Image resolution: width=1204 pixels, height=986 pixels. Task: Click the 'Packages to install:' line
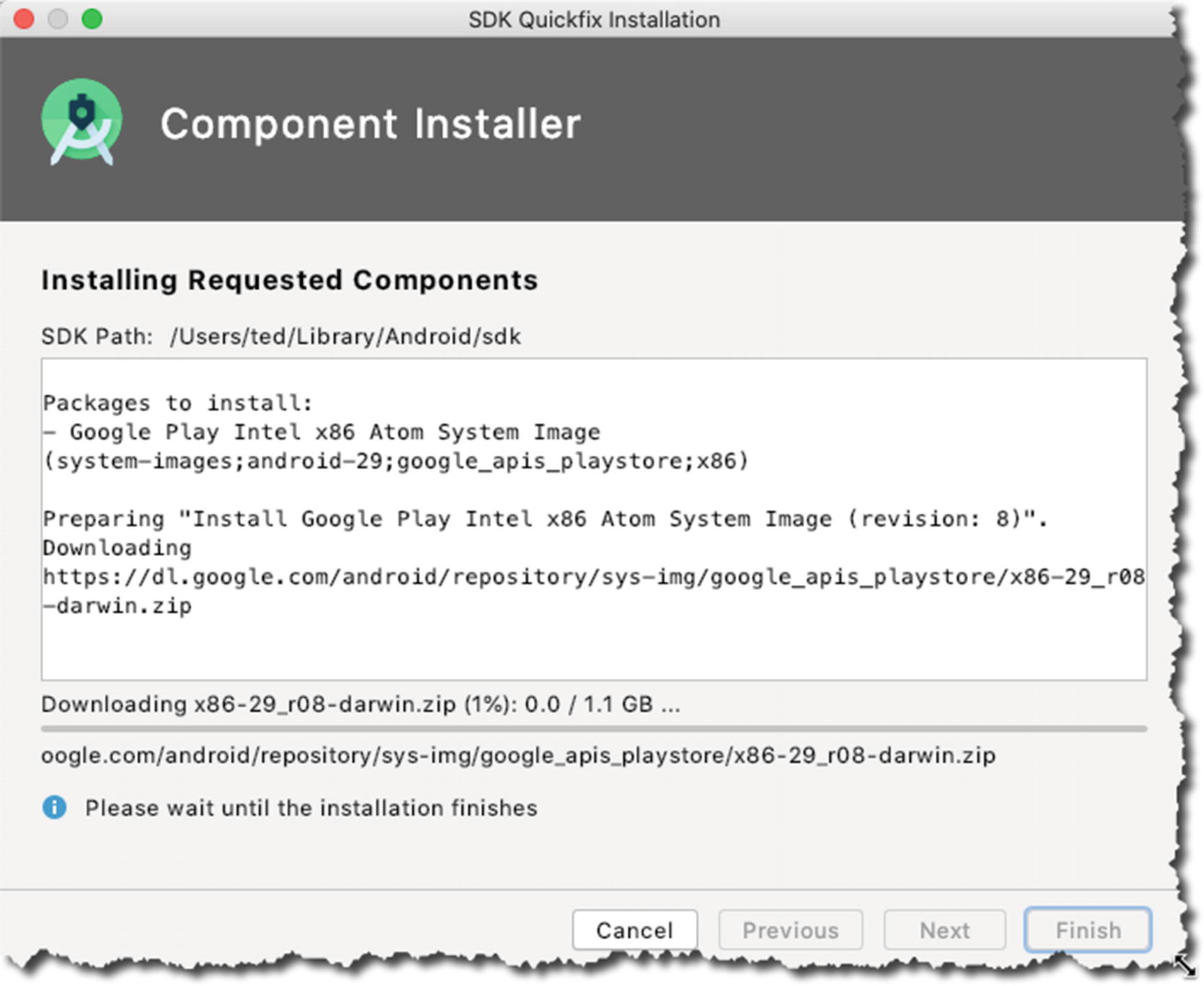[x=178, y=403]
